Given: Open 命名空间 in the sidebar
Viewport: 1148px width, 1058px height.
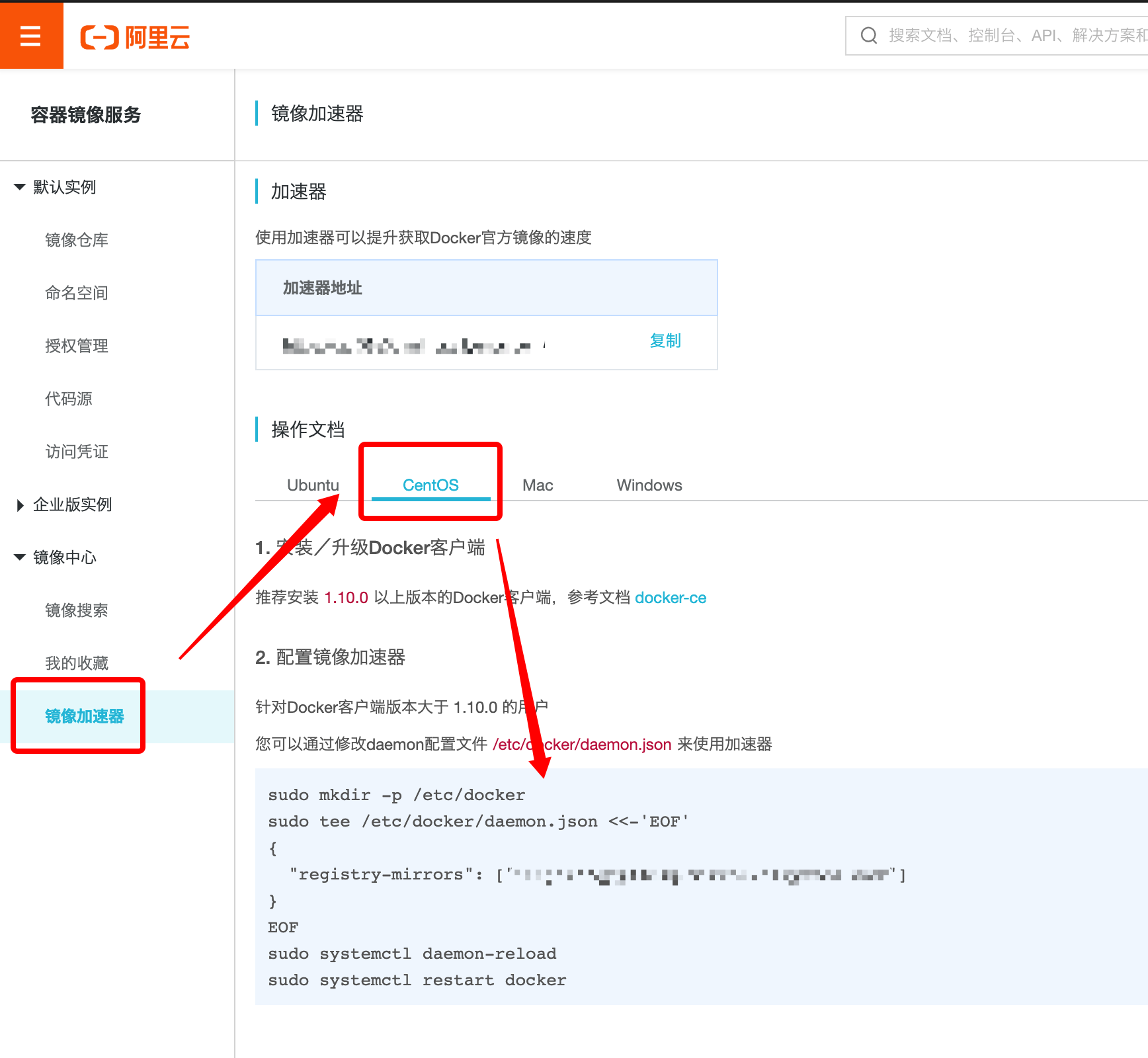Looking at the screenshot, I should pos(77,293).
